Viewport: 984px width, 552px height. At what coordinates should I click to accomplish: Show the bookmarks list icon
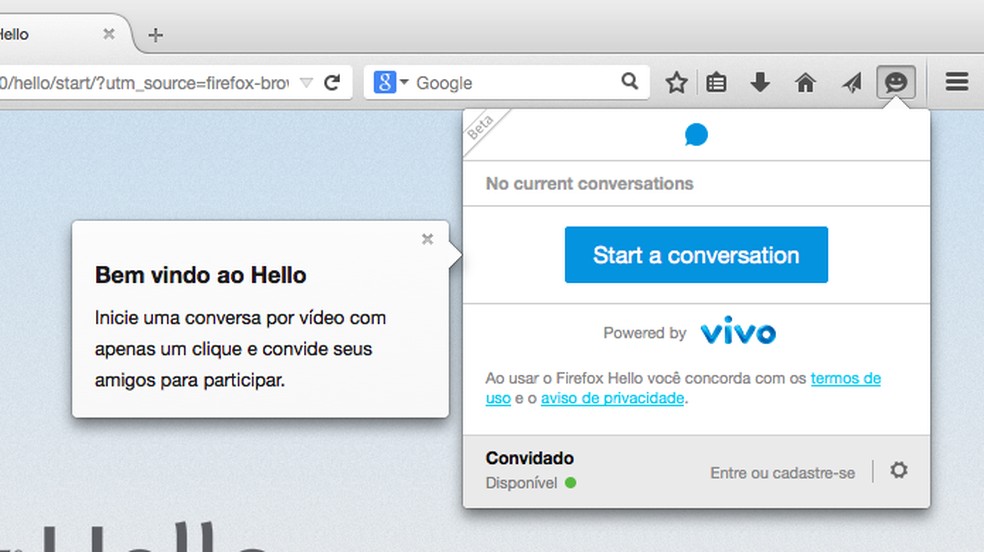coord(716,83)
